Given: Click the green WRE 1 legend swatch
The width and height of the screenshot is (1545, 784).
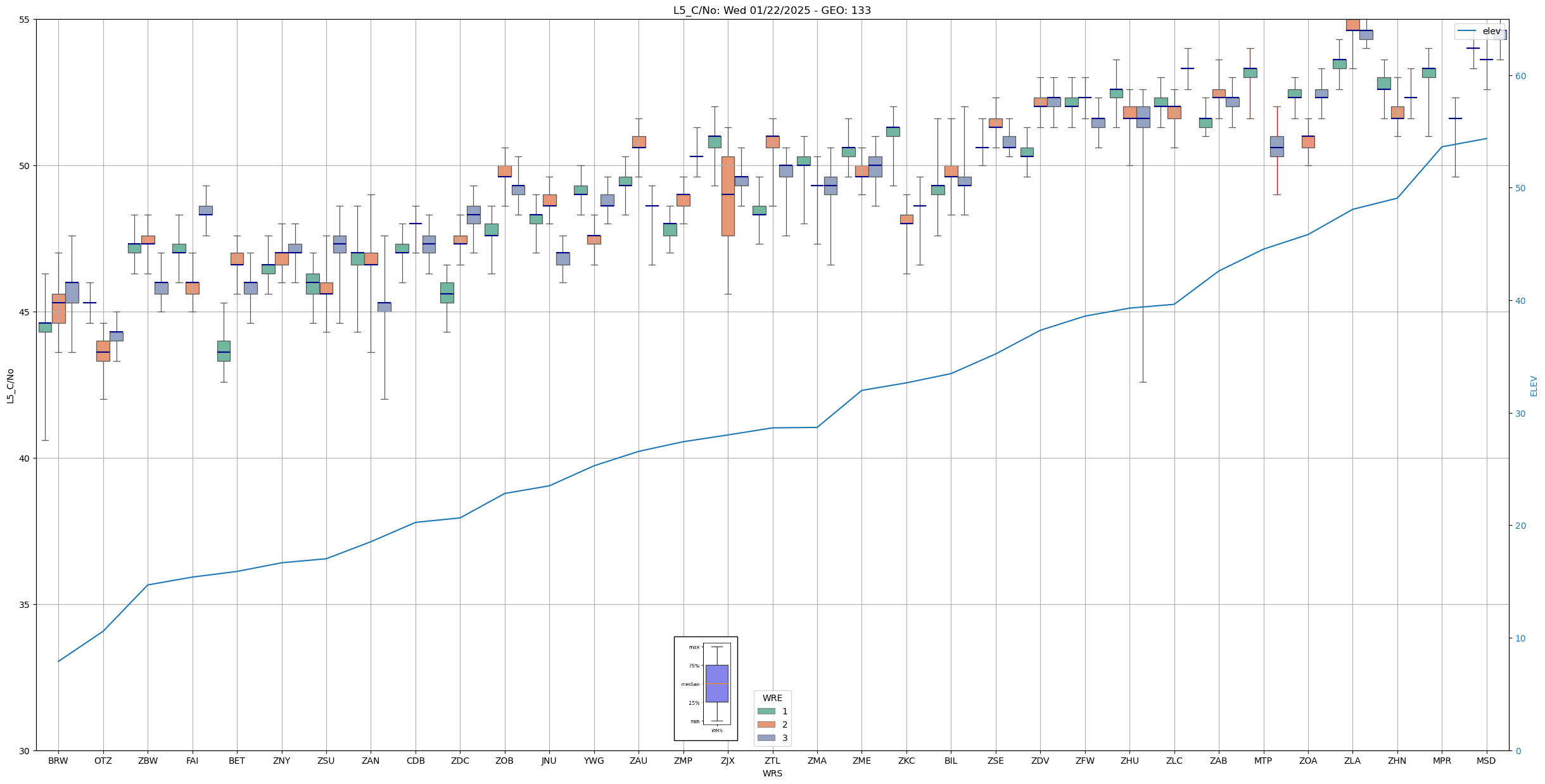Looking at the screenshot, I should click(x=766, y=711).
